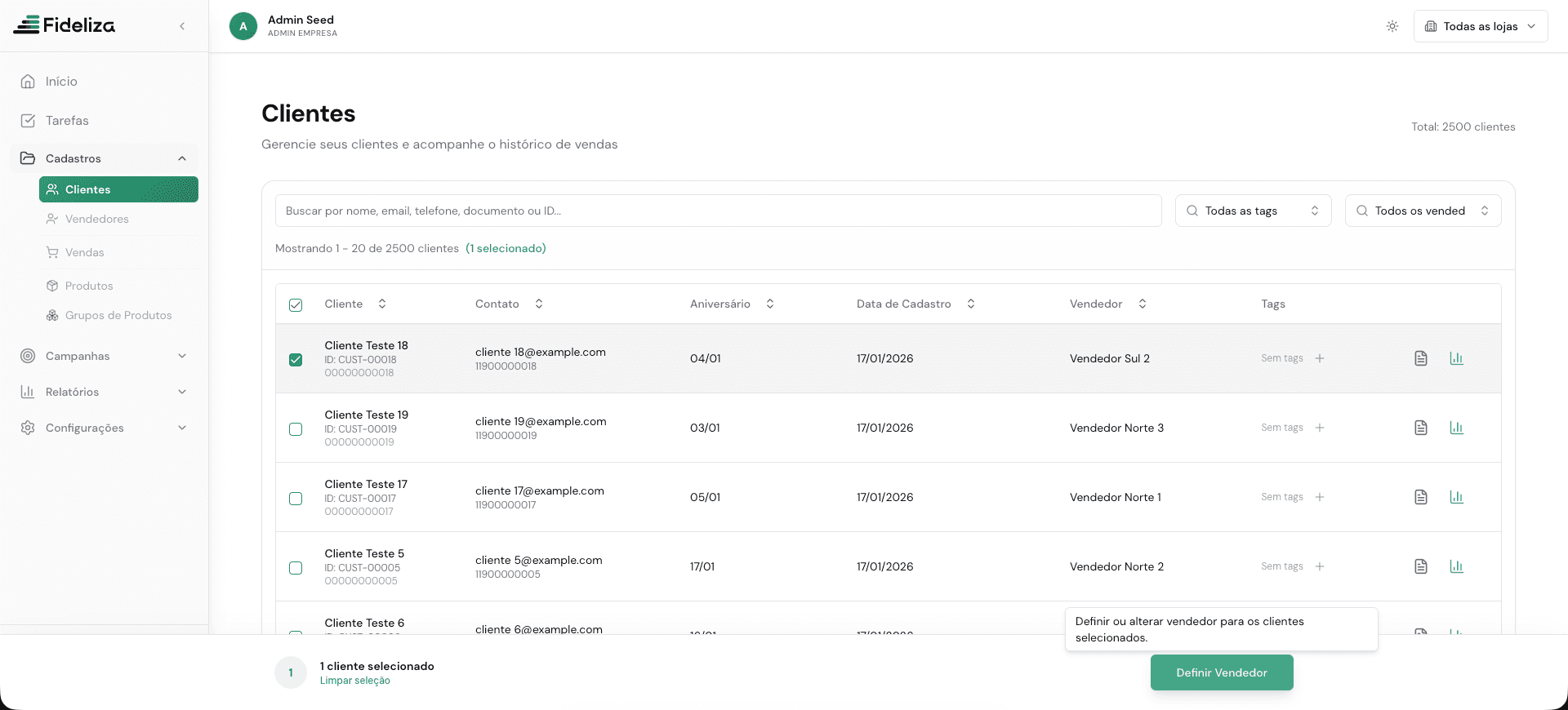Open the Todas as tags filter

click(1252, 211)
